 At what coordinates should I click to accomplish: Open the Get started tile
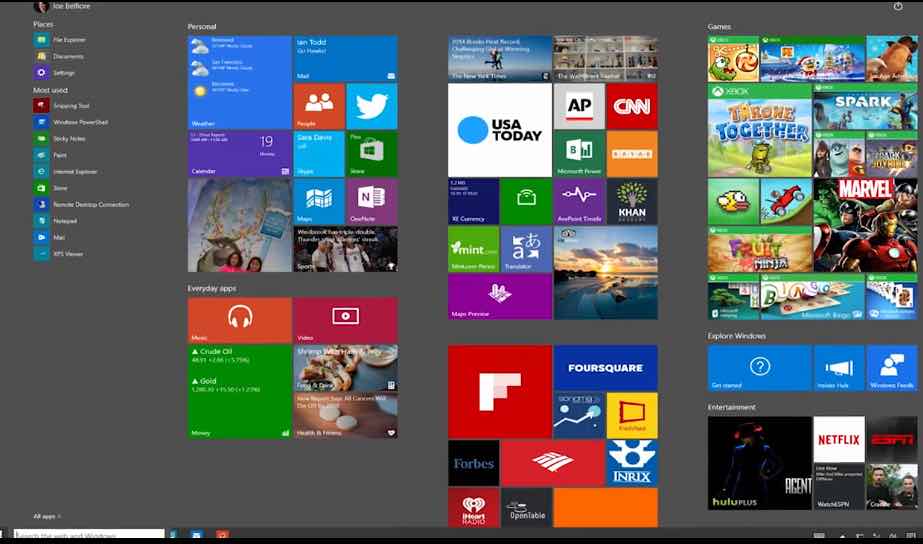759,368
